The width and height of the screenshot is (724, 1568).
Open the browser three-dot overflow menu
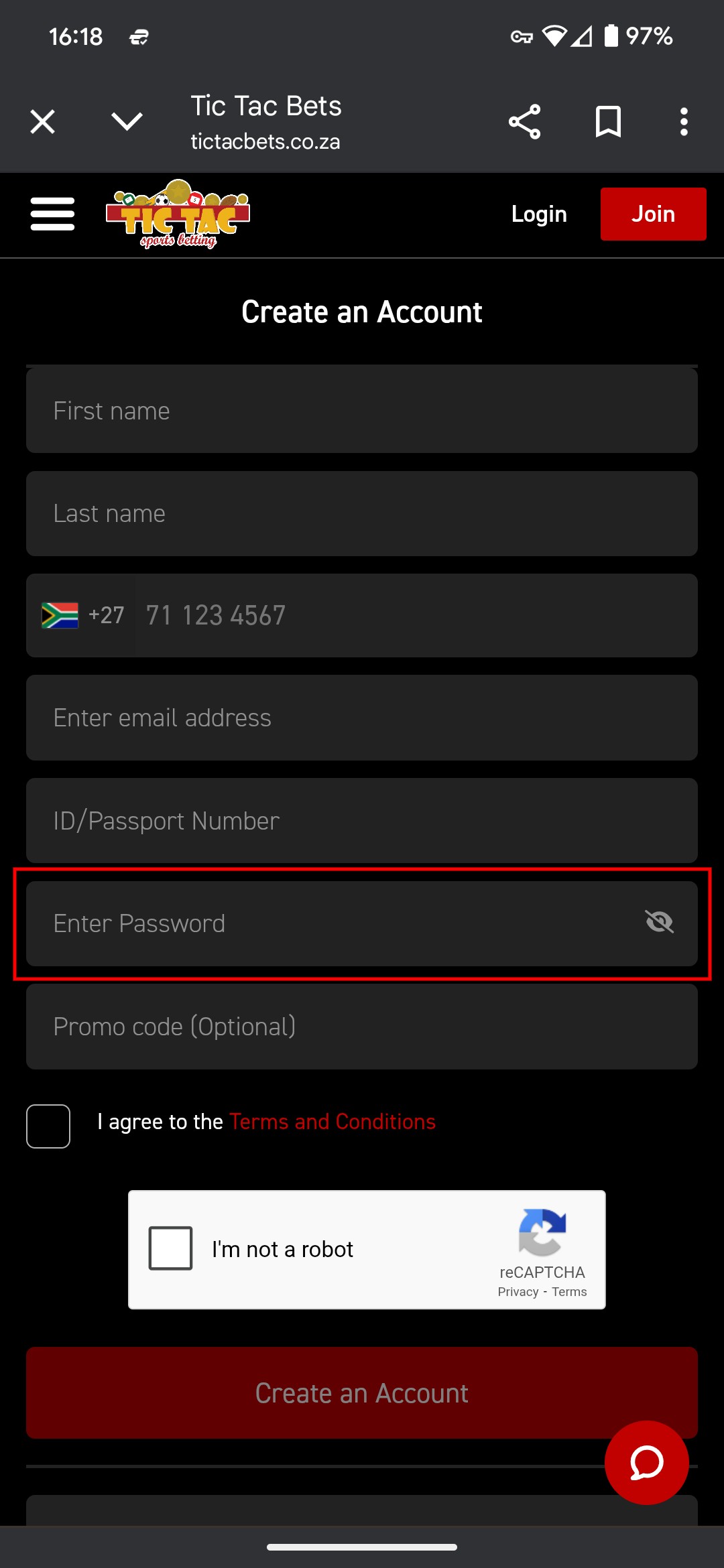pyautogui.click(x=684, y=122)
